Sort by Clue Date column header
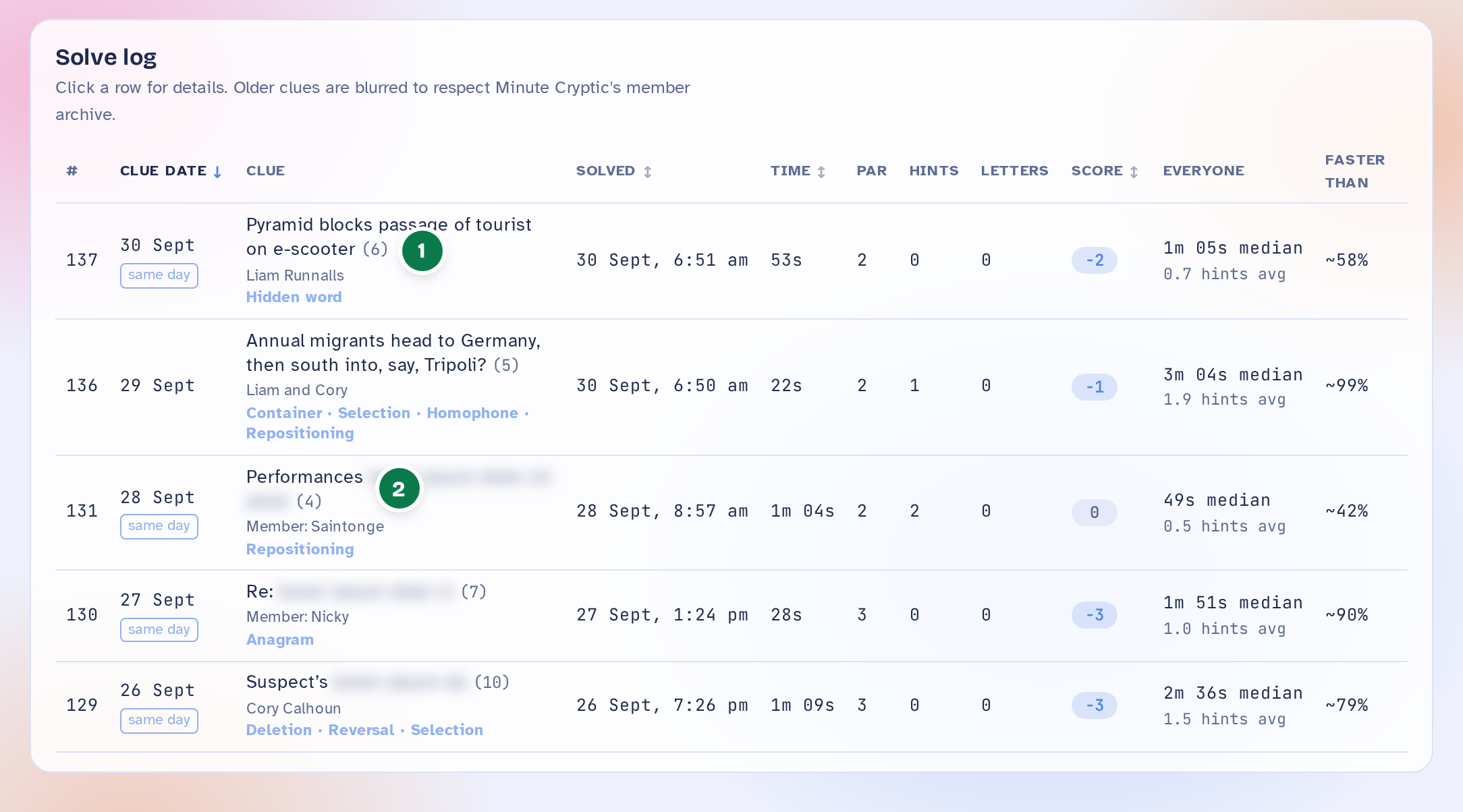 170,171
